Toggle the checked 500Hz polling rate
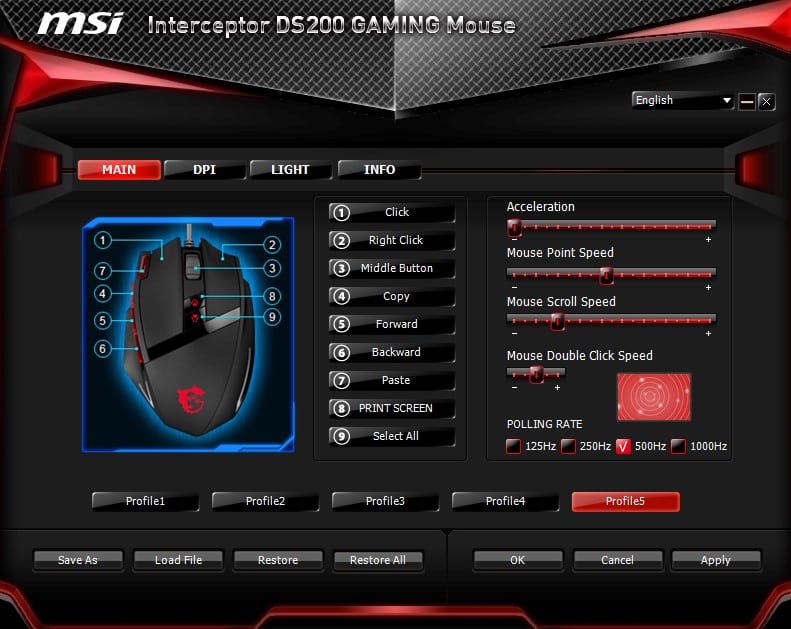This screenshot has height=629, width=791. point(624,446)
